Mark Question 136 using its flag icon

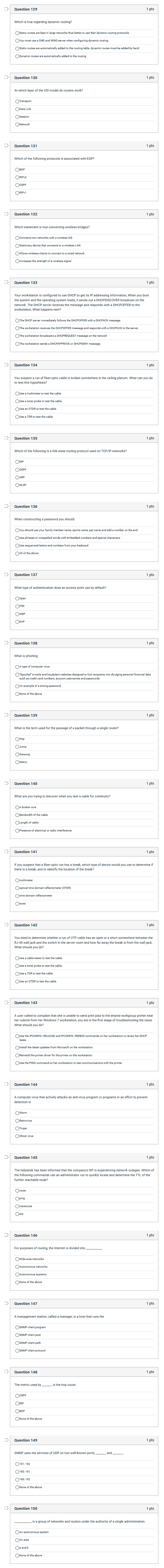(5, 506)
